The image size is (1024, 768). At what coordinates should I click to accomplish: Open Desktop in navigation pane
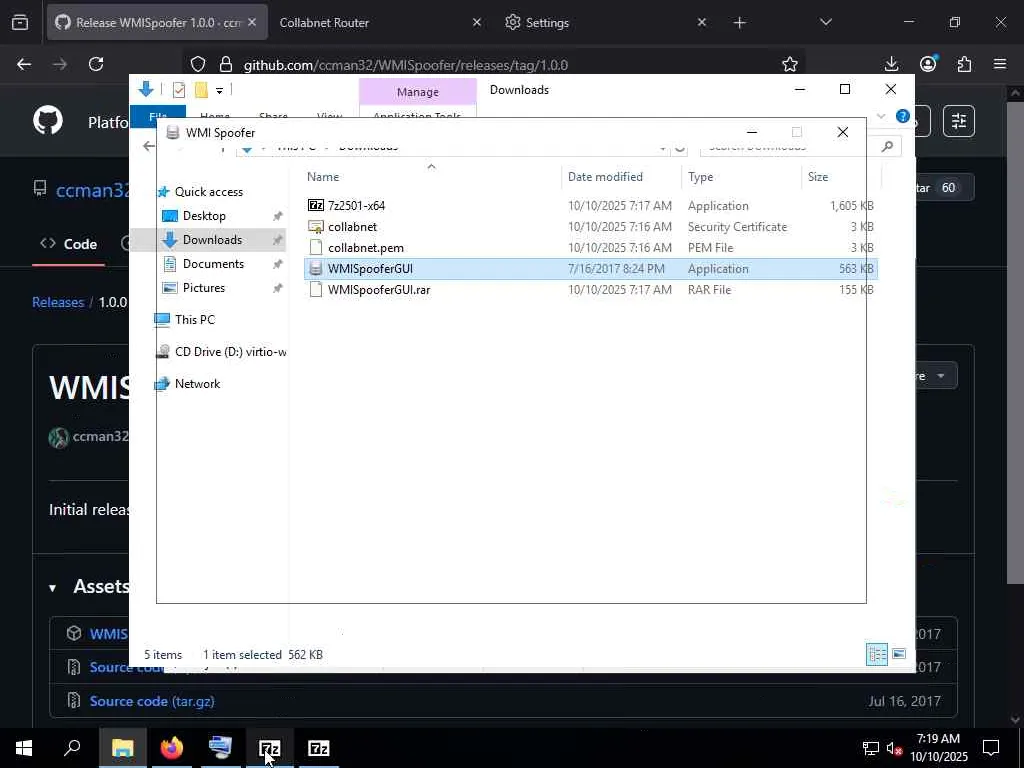point(204,216)
